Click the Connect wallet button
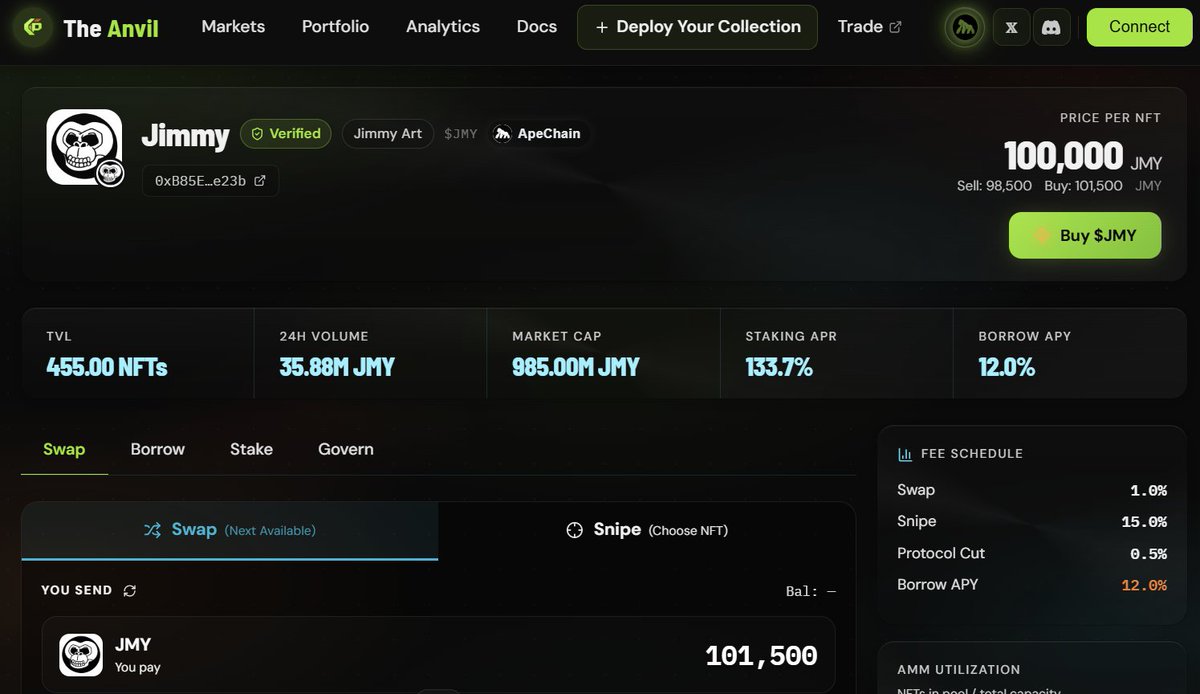This screenshot has width=1200, height=694. [1139, 27]
